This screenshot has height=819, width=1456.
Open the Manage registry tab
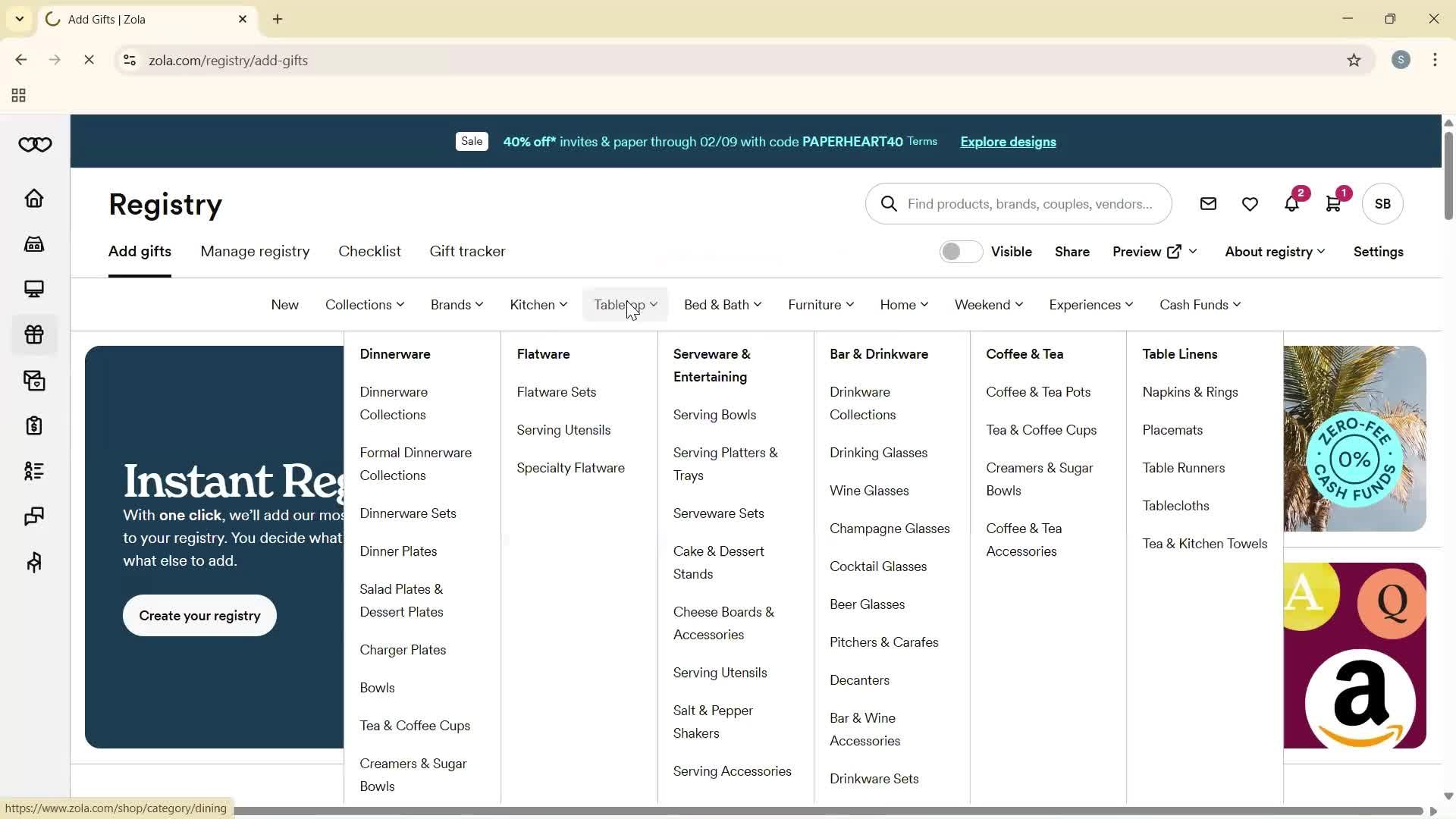pos(256,251)
